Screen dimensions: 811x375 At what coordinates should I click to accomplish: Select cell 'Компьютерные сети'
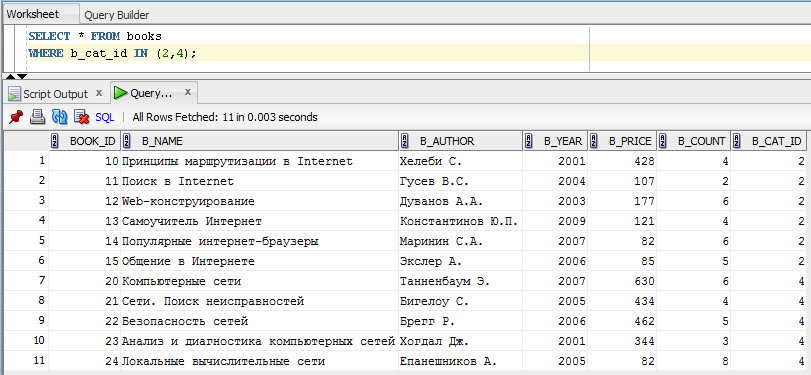(260, 281)
